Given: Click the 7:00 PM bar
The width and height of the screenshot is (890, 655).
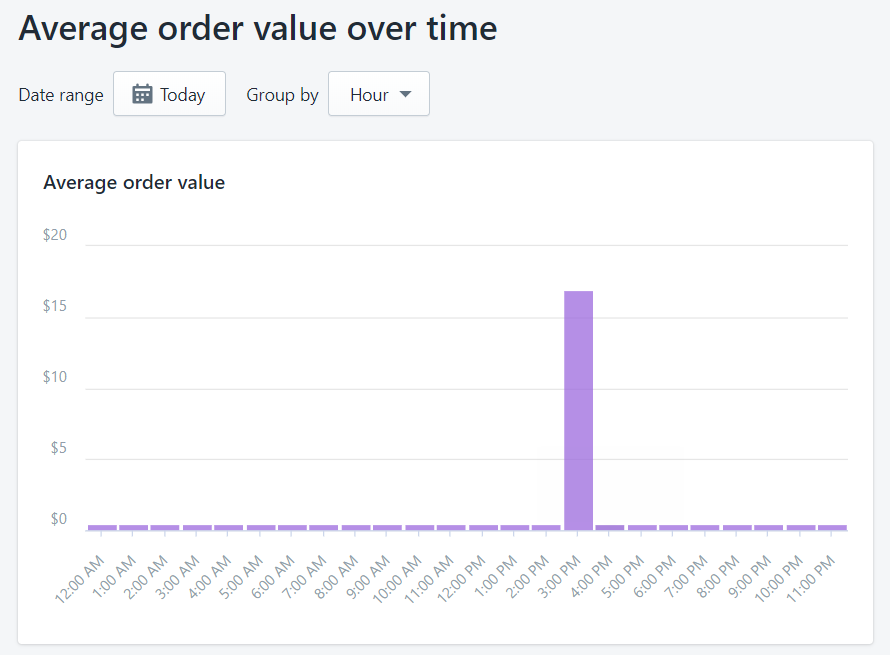Looking at the screenshot, I should click(705, 527).
